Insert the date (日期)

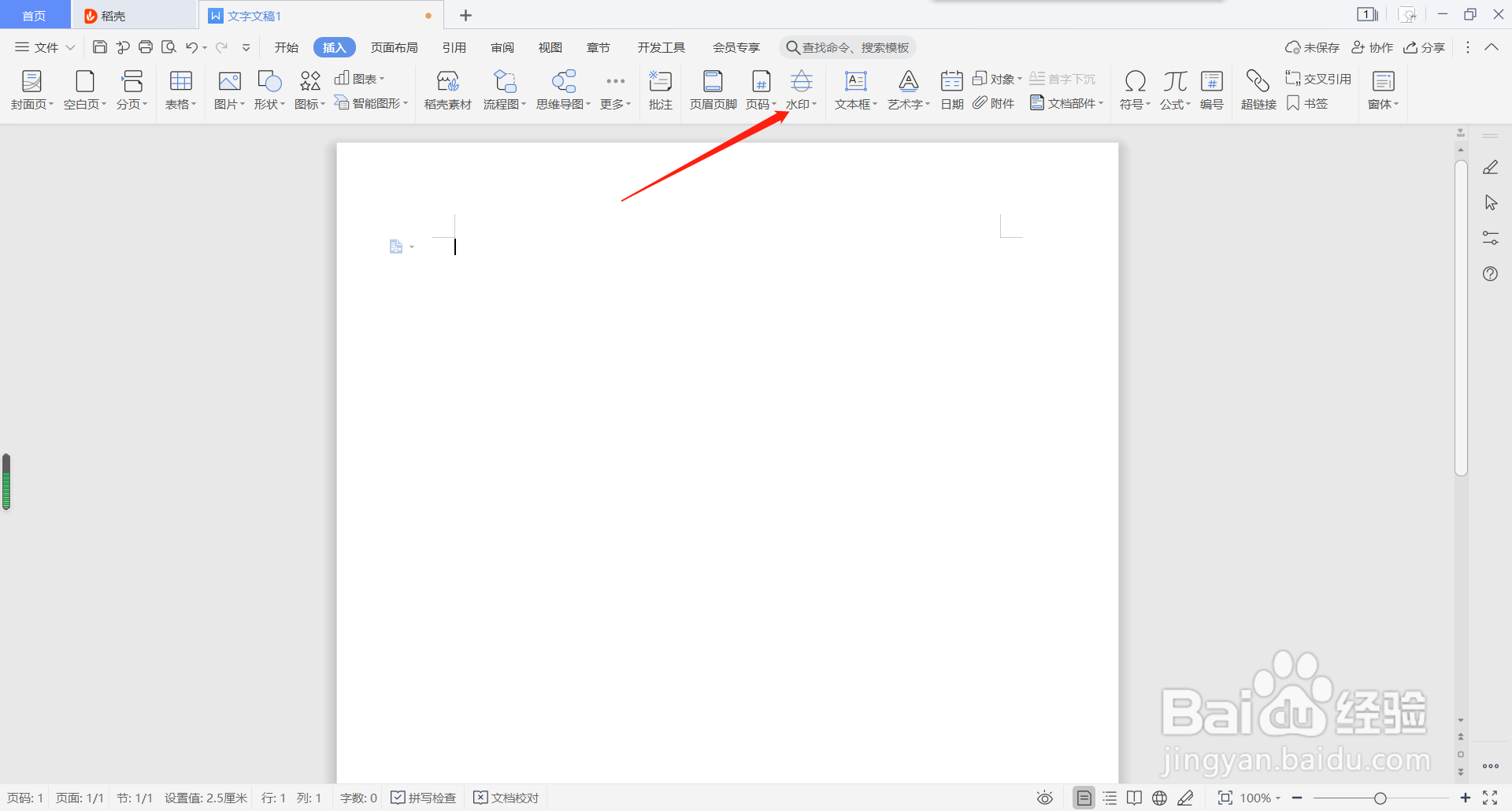pos(952,90)
